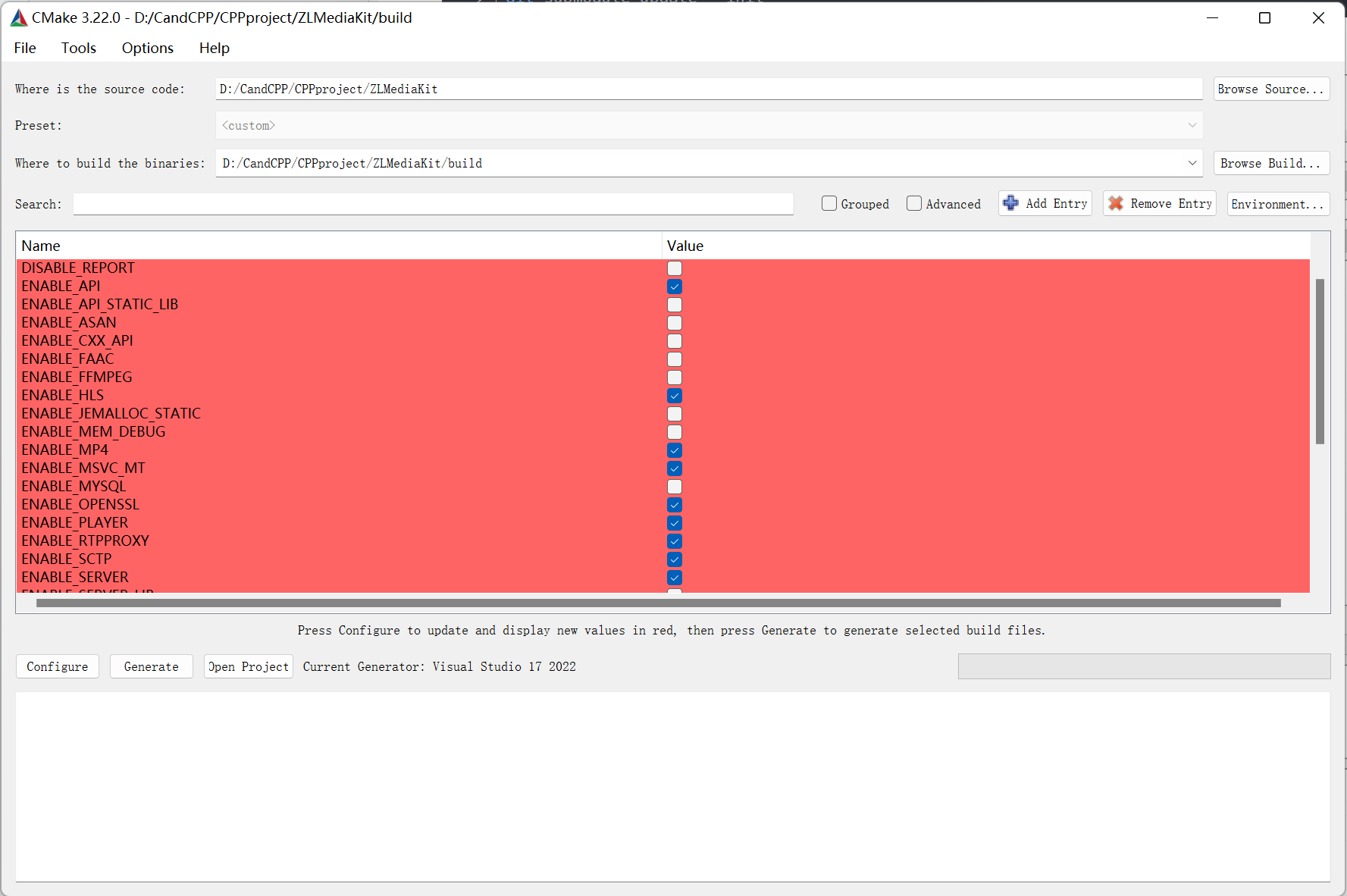Open the Environment settings button
1347x896 pixels.
pos(1278,204)
